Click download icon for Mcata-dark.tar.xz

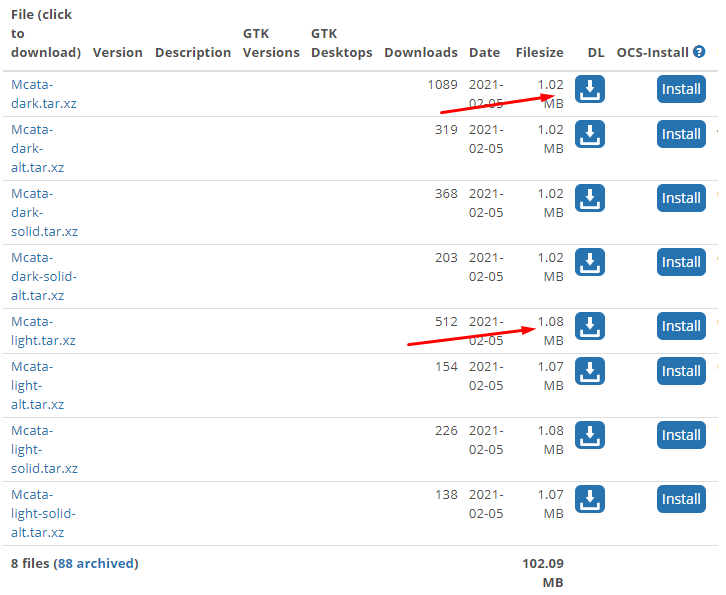[x=590, y=89]
